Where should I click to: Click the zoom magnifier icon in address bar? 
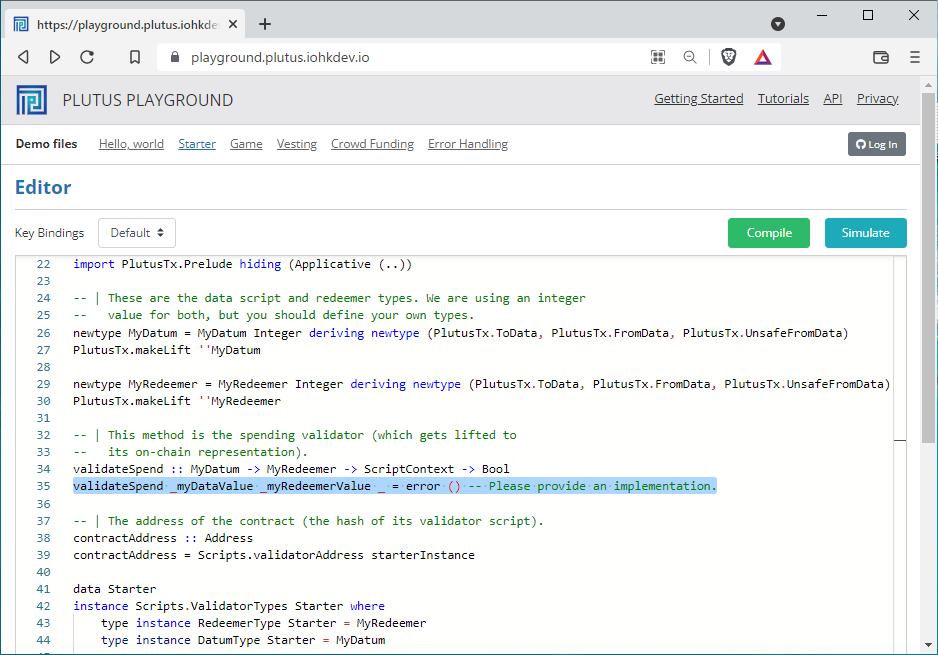pyautogui.click(x=690, y=58)
